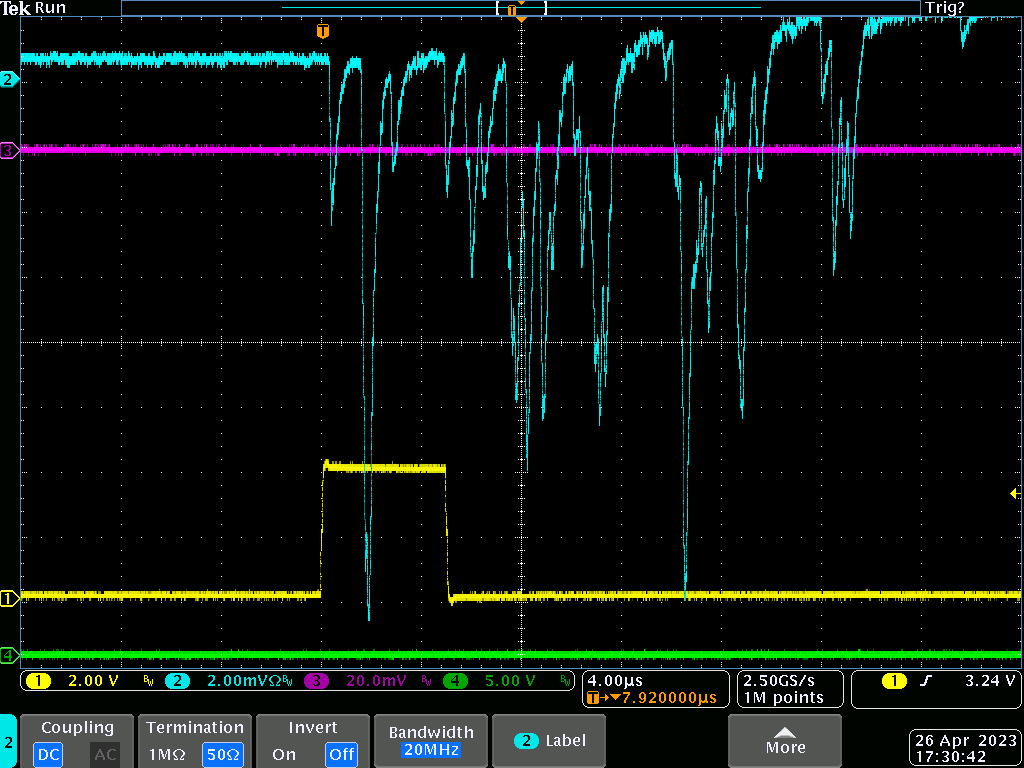The width and height of the screenshot is (1024, 768).
Task: Click the rising edge trigger slope icon
Action: [x=924, y=681]
